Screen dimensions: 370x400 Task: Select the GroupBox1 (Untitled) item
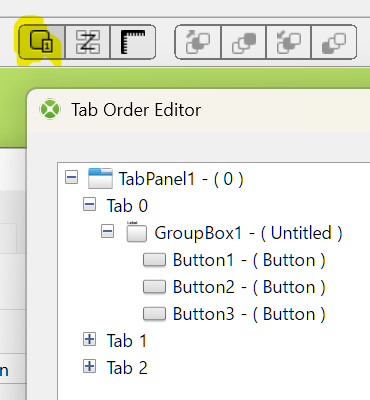(234, 233)
